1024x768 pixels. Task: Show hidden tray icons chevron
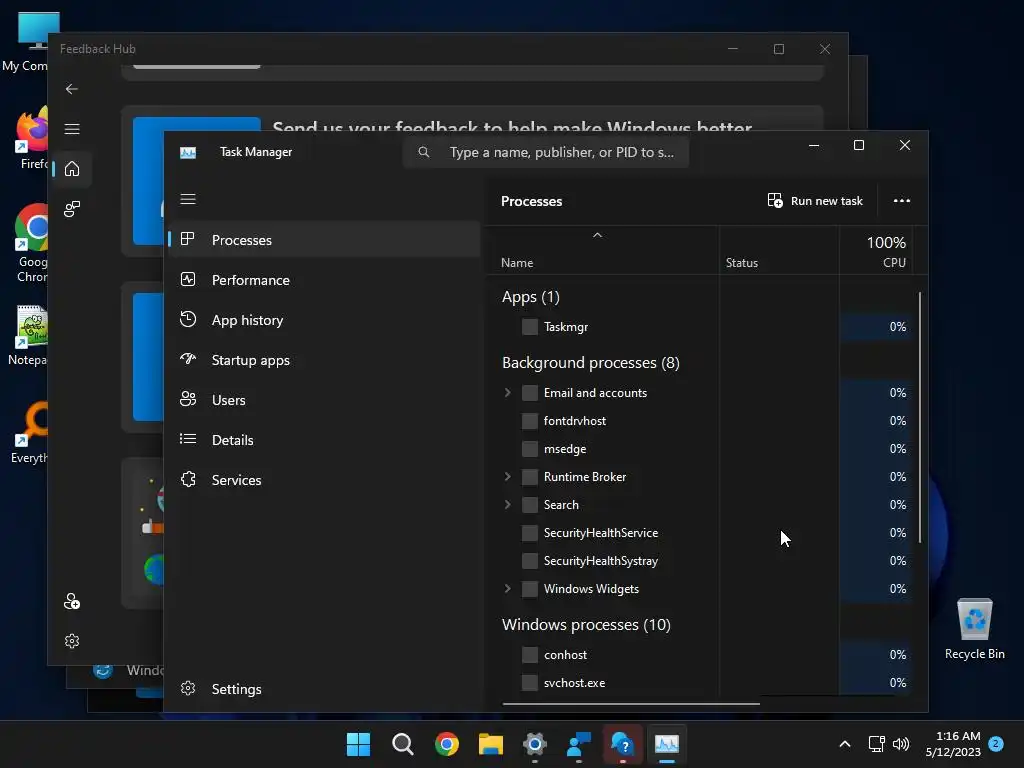tap(844, 744)
